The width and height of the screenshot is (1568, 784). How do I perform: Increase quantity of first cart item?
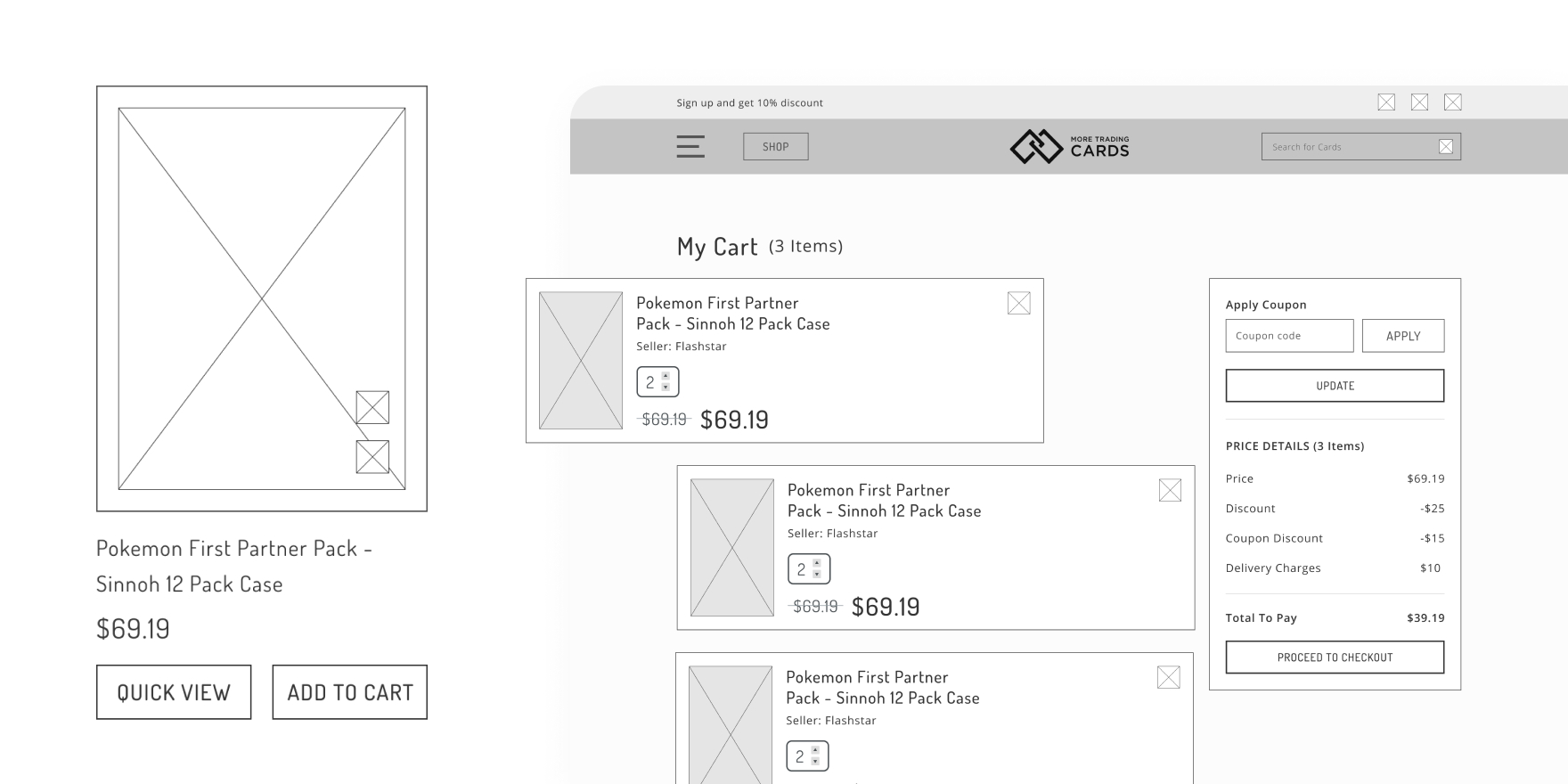666,377
